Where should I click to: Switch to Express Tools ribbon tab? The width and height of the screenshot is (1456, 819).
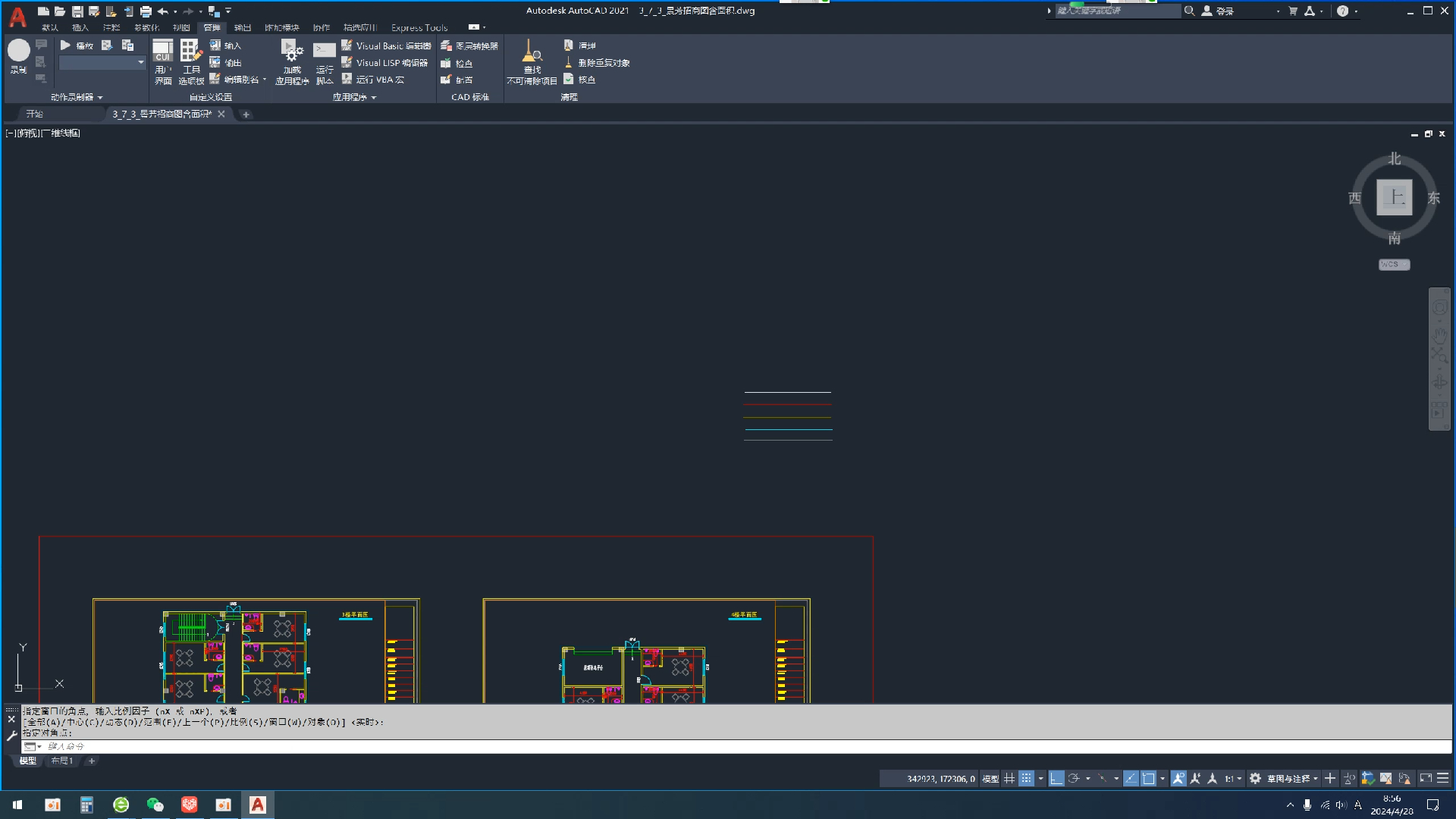tap(419, 27)
